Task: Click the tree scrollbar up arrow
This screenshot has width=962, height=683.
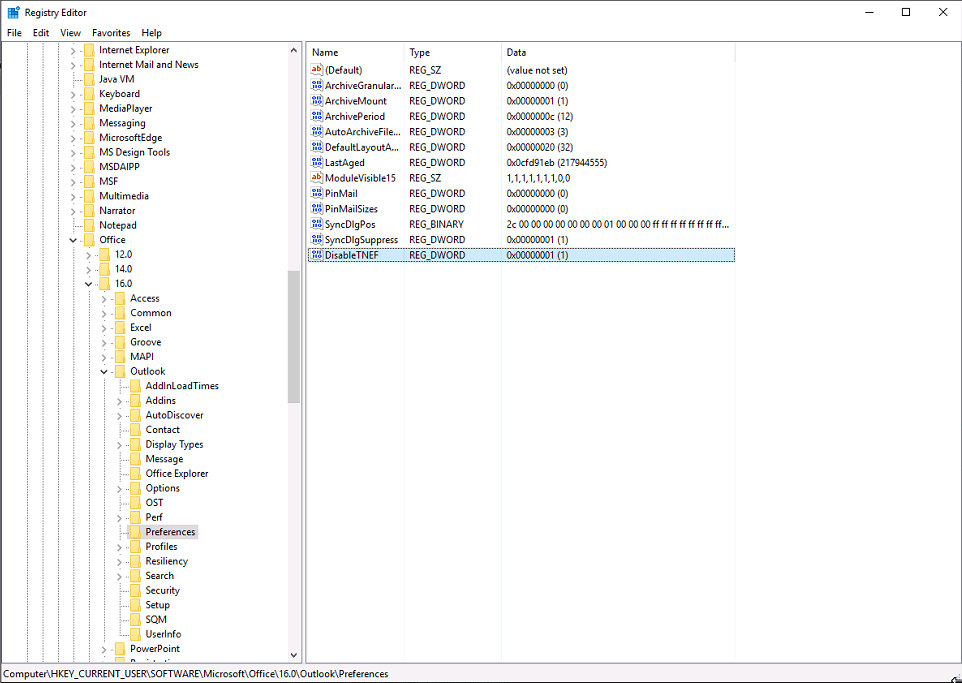Action: point(293,51)
